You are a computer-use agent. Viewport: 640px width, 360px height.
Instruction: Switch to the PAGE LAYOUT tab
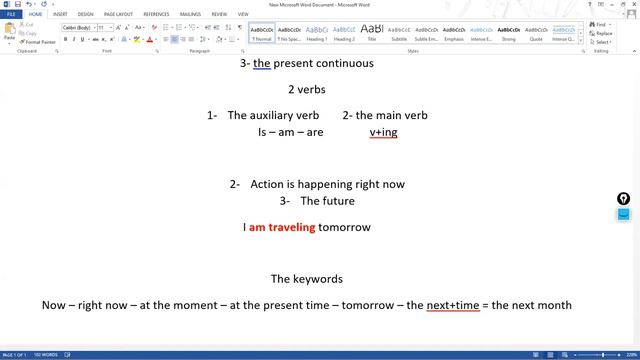coord(118,14)
